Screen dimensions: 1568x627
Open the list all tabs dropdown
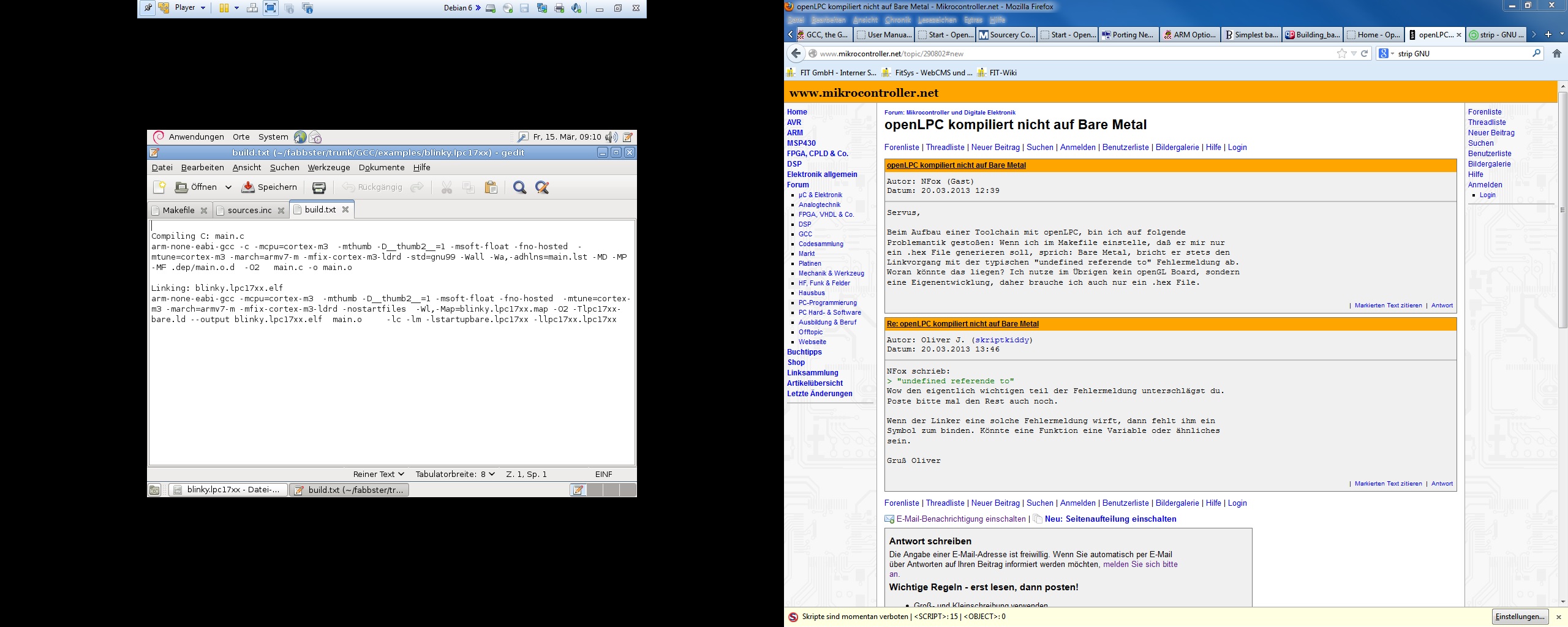[x=1562, y=34]
